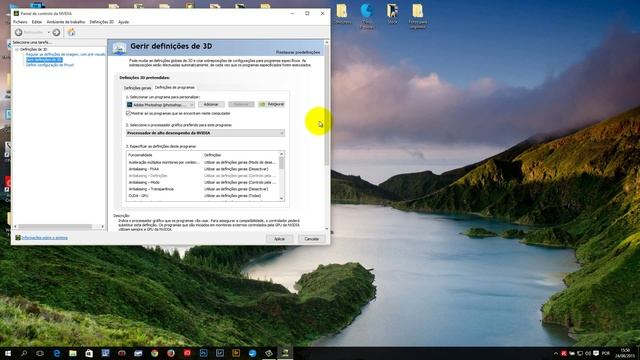Image resolution: width=640 pixels, height=360 pixels.
Task: Launch Google Chrome from the taskbar
Action: pos(154,353)
